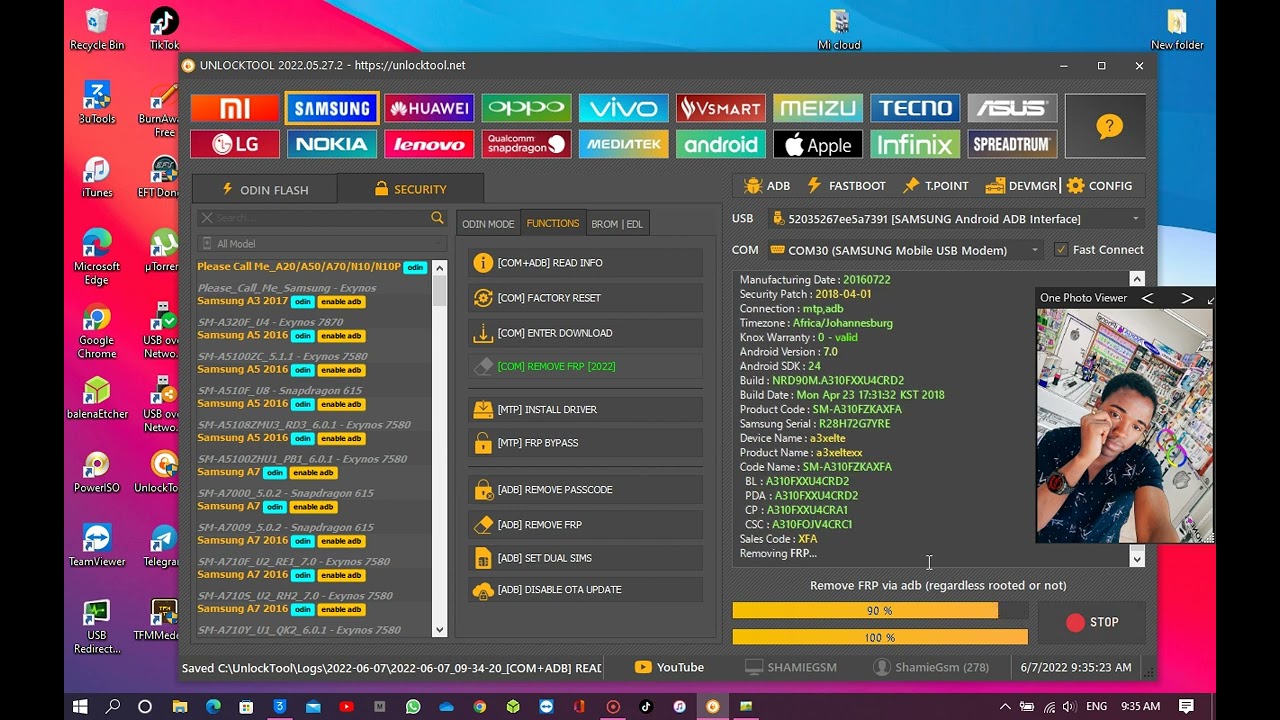
Task: Choose the Android brand tile
Action: click(720, 144)
